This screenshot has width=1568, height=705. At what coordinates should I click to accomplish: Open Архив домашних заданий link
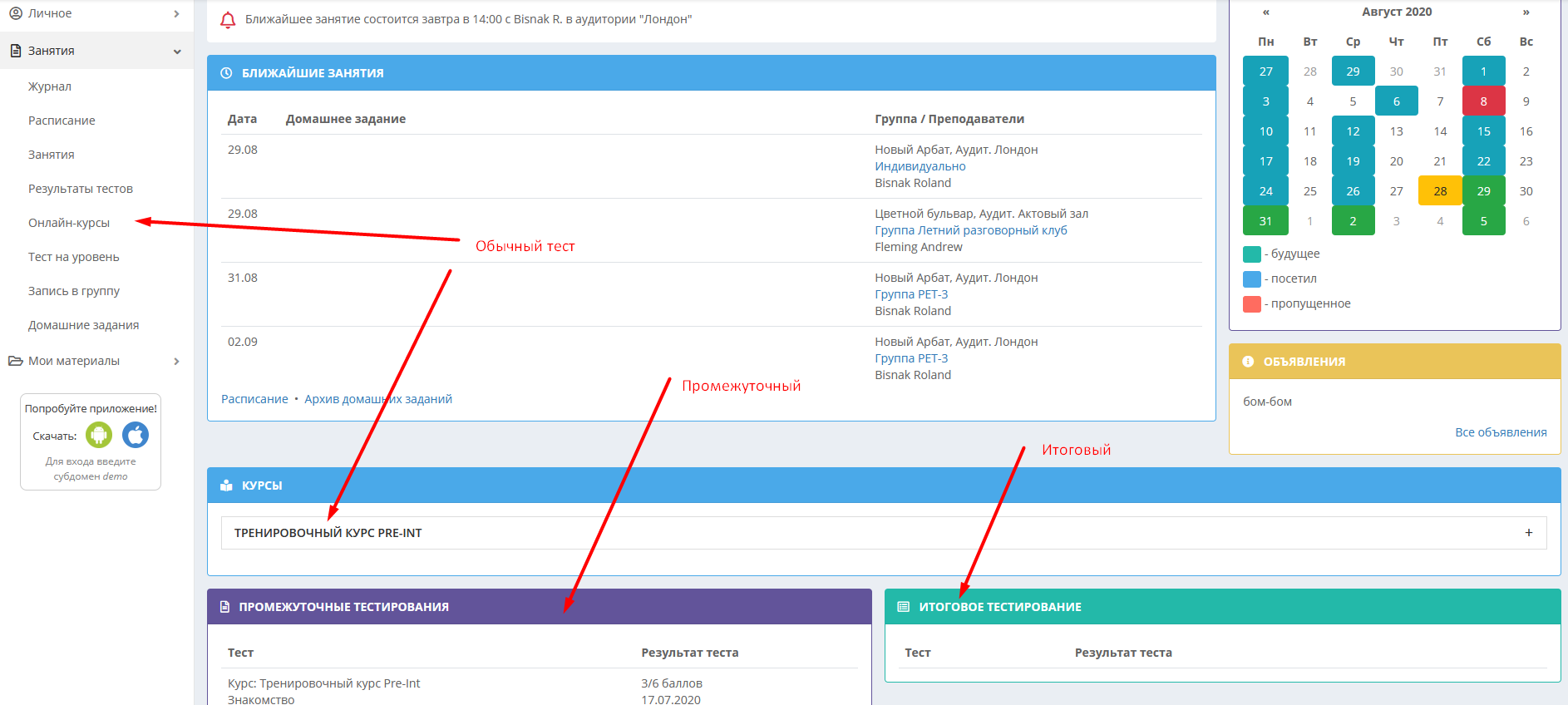(378, 399)
